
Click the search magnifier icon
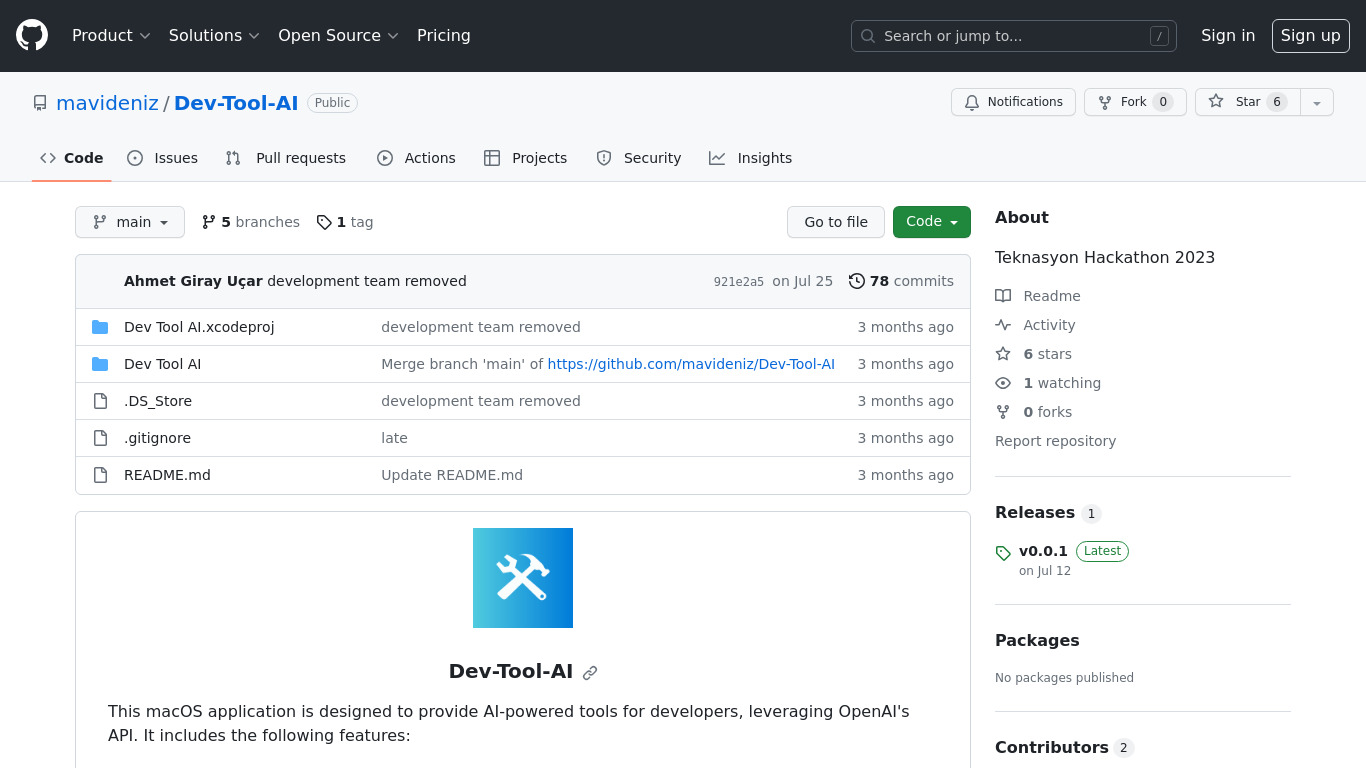click(868, 36)
